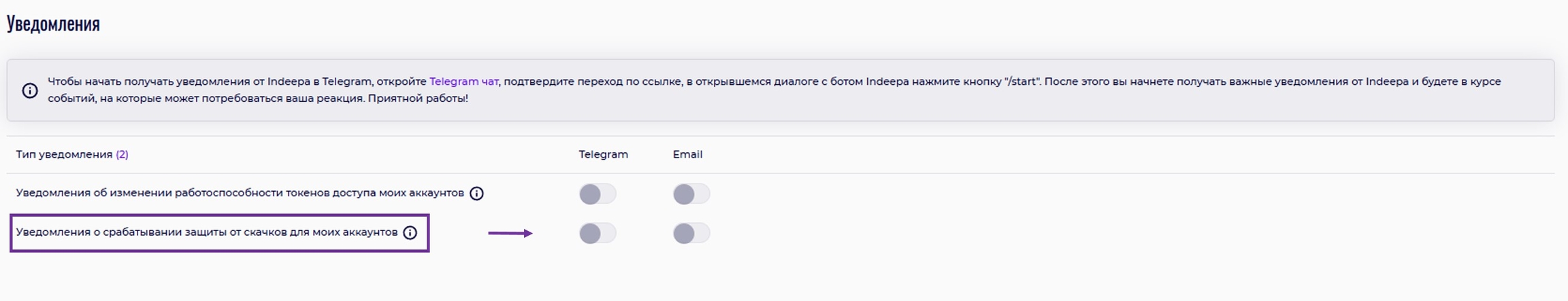Viewport: 1568px width, 301px height.
Task: Click info icon beside token access notifications
Action: [x=477, y=194]
